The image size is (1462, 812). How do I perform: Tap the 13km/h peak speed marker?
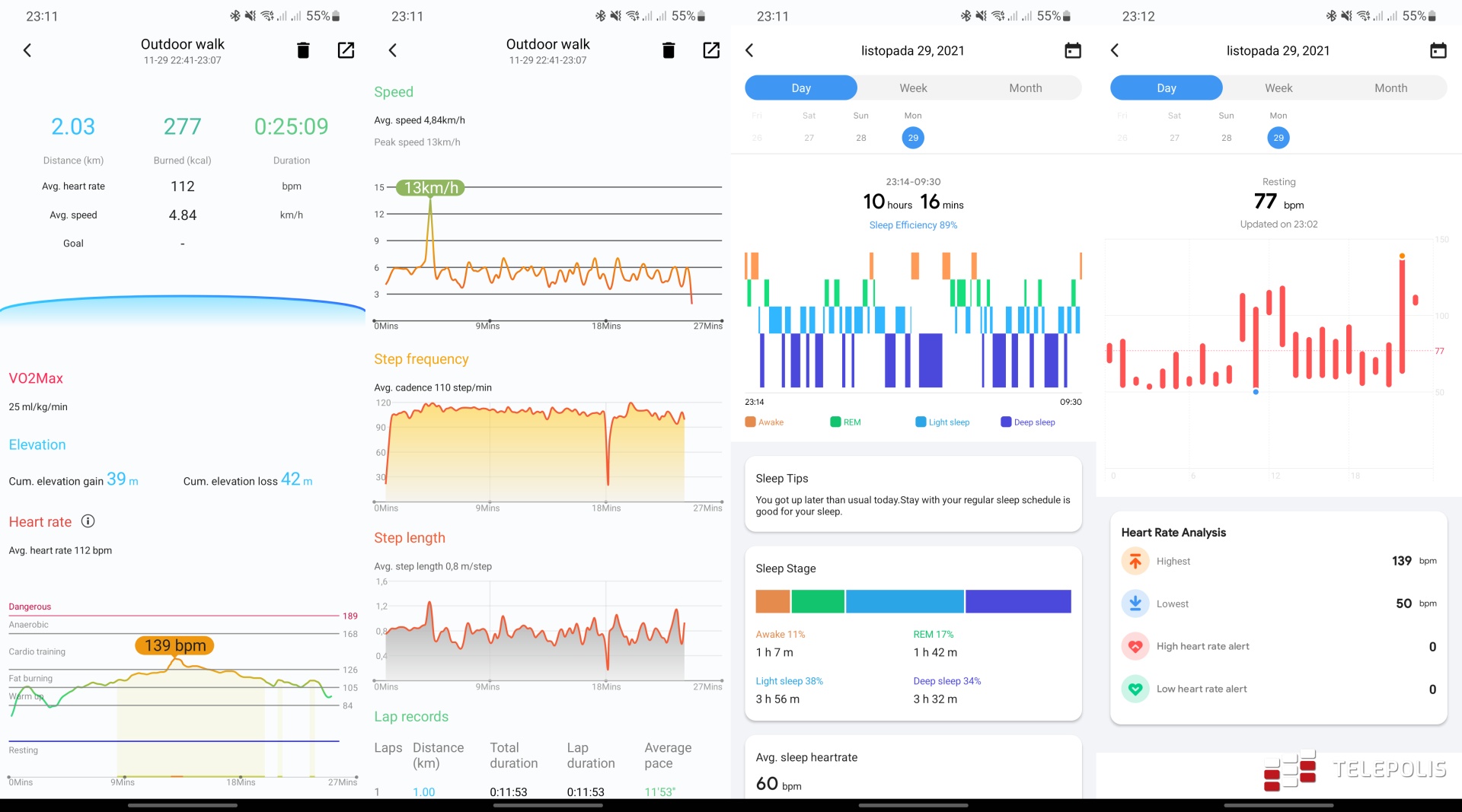[x=430, y=188]
